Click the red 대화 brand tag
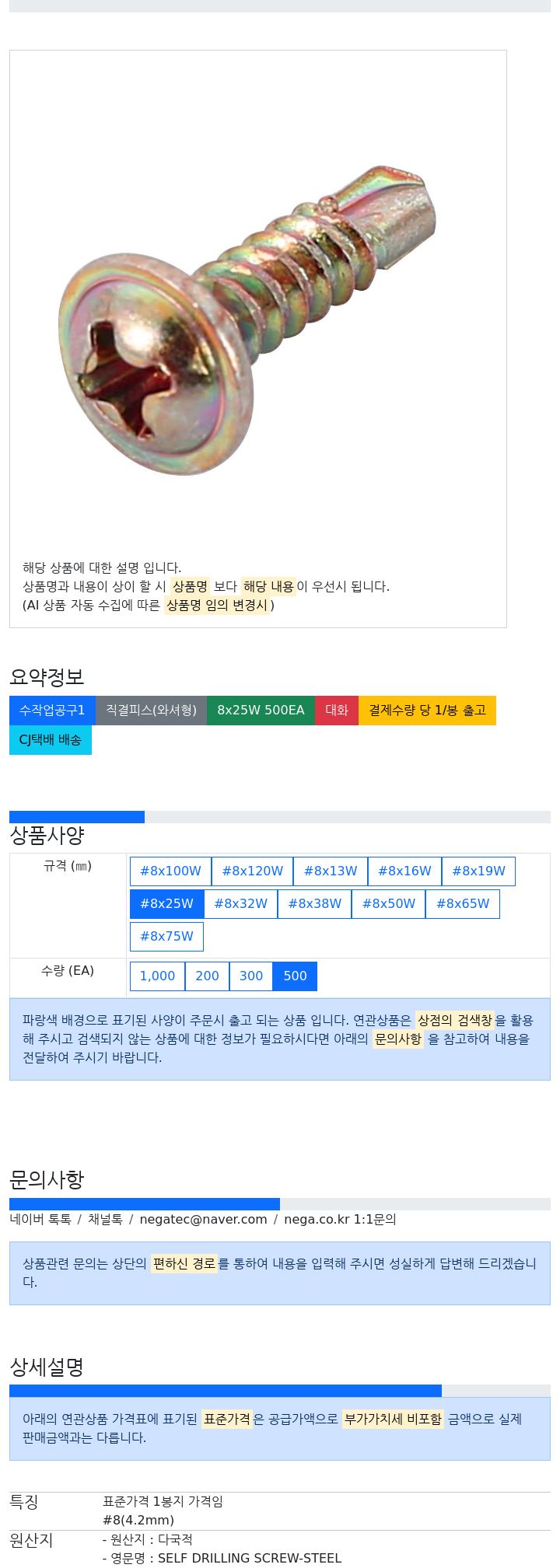 [337, 711]
